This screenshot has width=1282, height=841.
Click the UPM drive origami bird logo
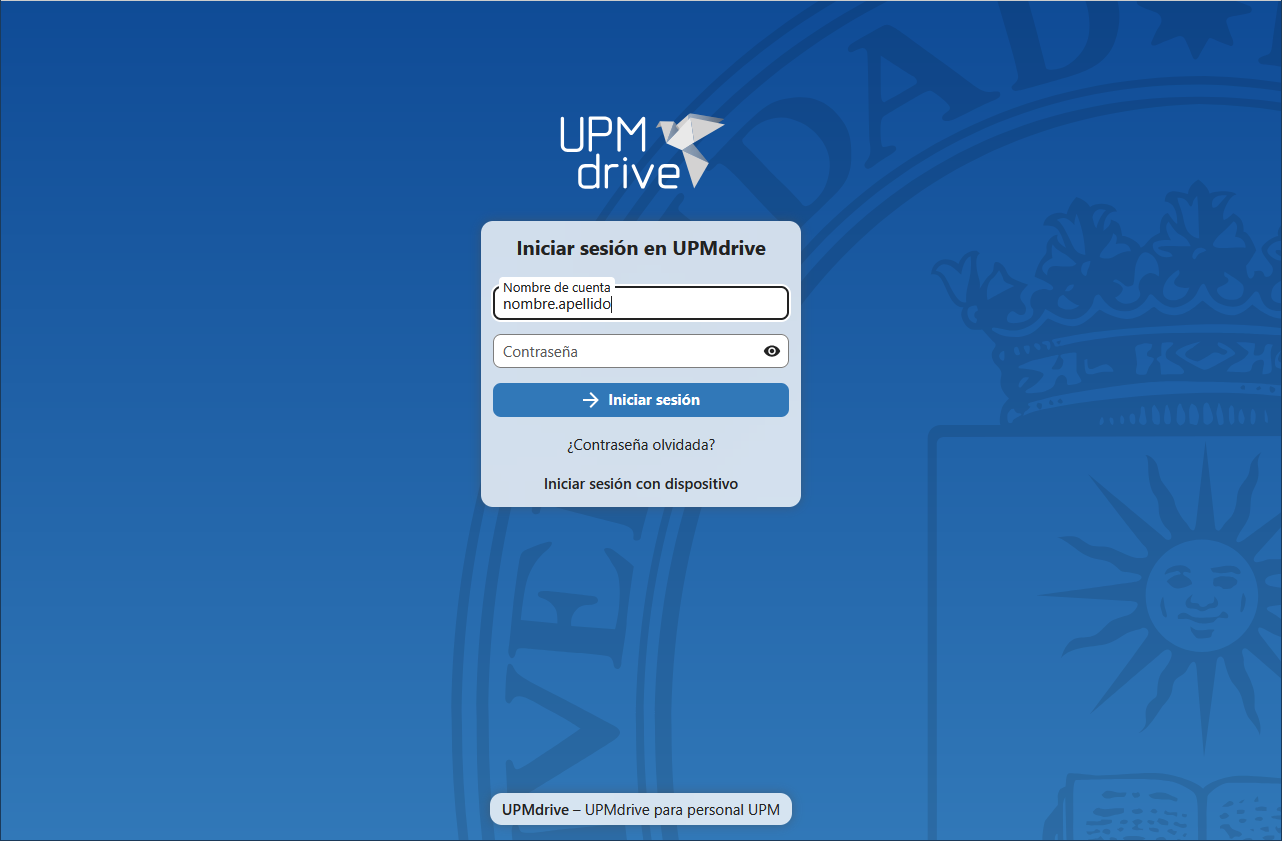tap(641, 152)
